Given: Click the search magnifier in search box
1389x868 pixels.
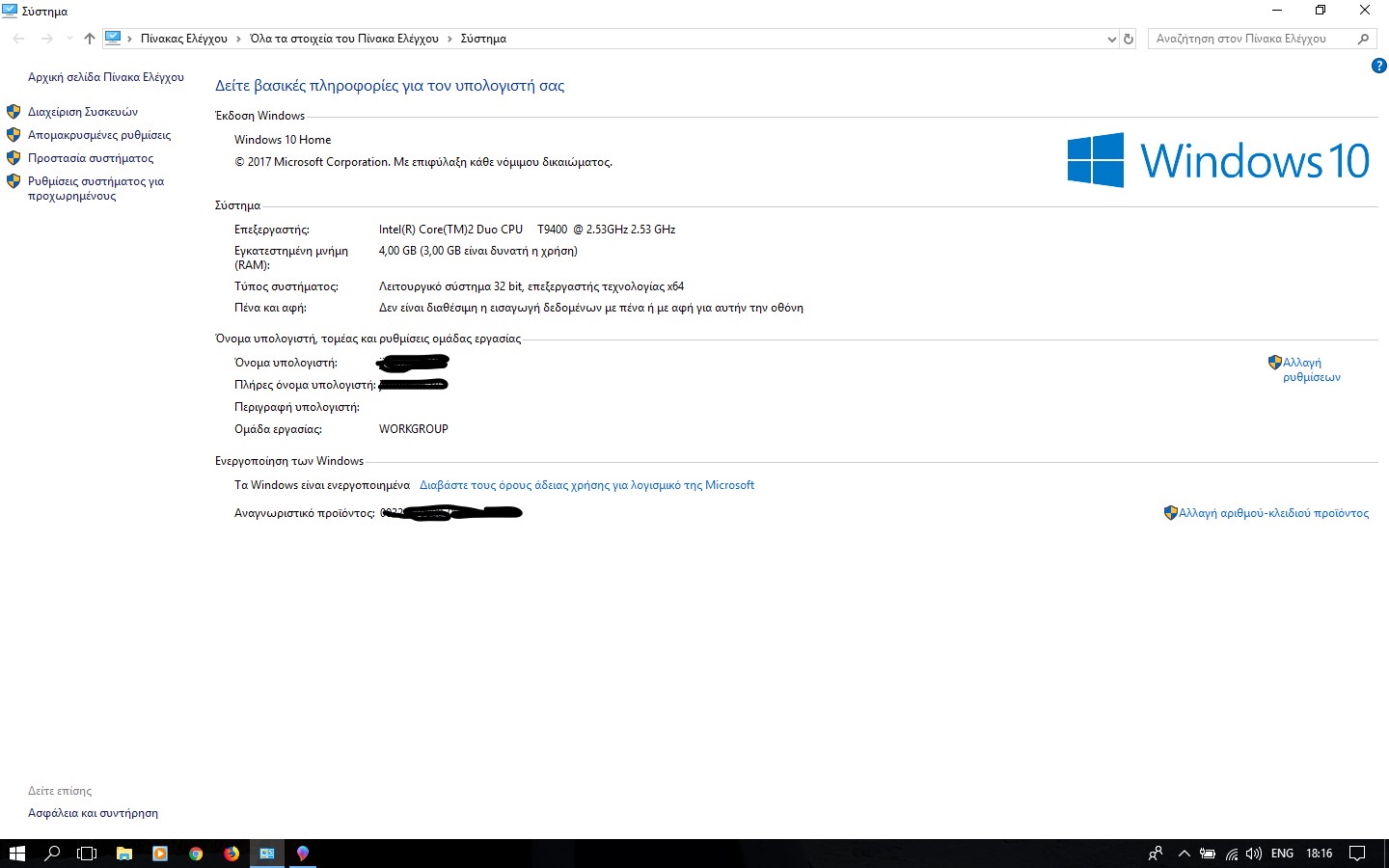Looking at the screenshot, I should (1363, 39).
